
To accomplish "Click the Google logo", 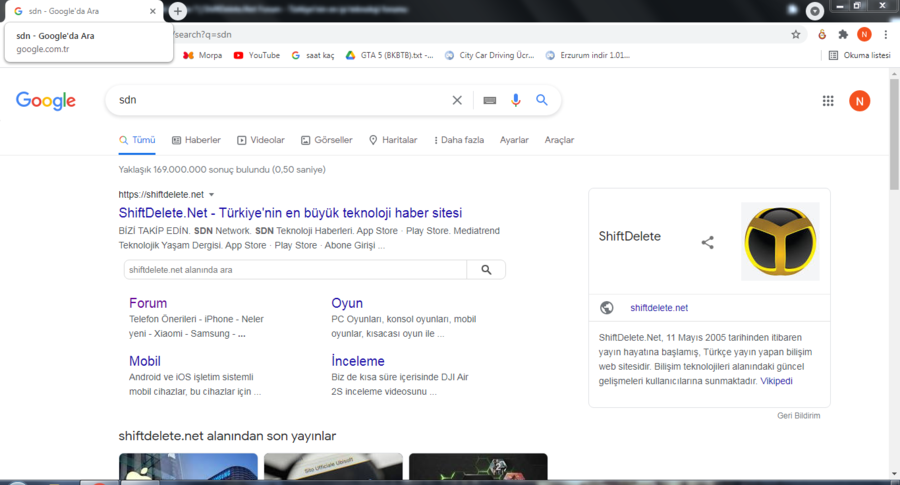I will click(x=45, y=100).
